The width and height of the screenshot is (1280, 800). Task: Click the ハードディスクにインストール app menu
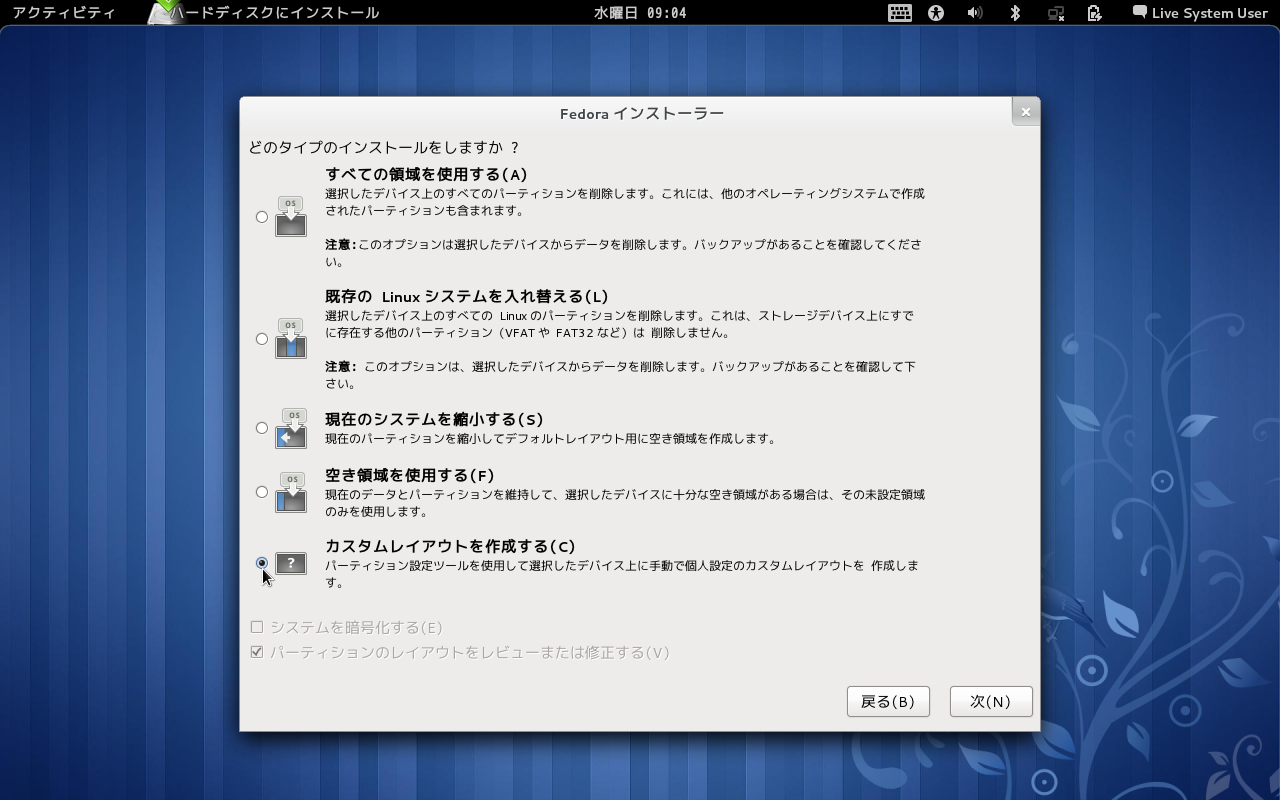tap(265, 13)
